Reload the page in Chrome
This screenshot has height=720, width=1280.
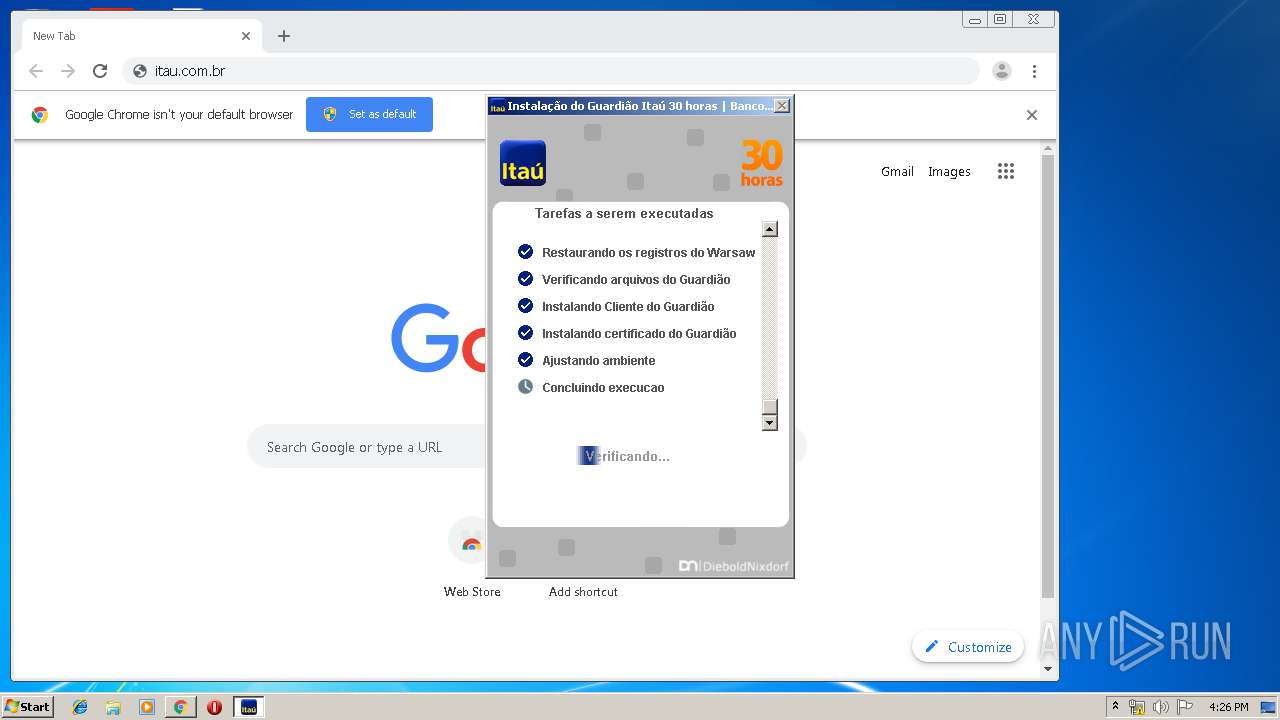click(x=100, y=71)
